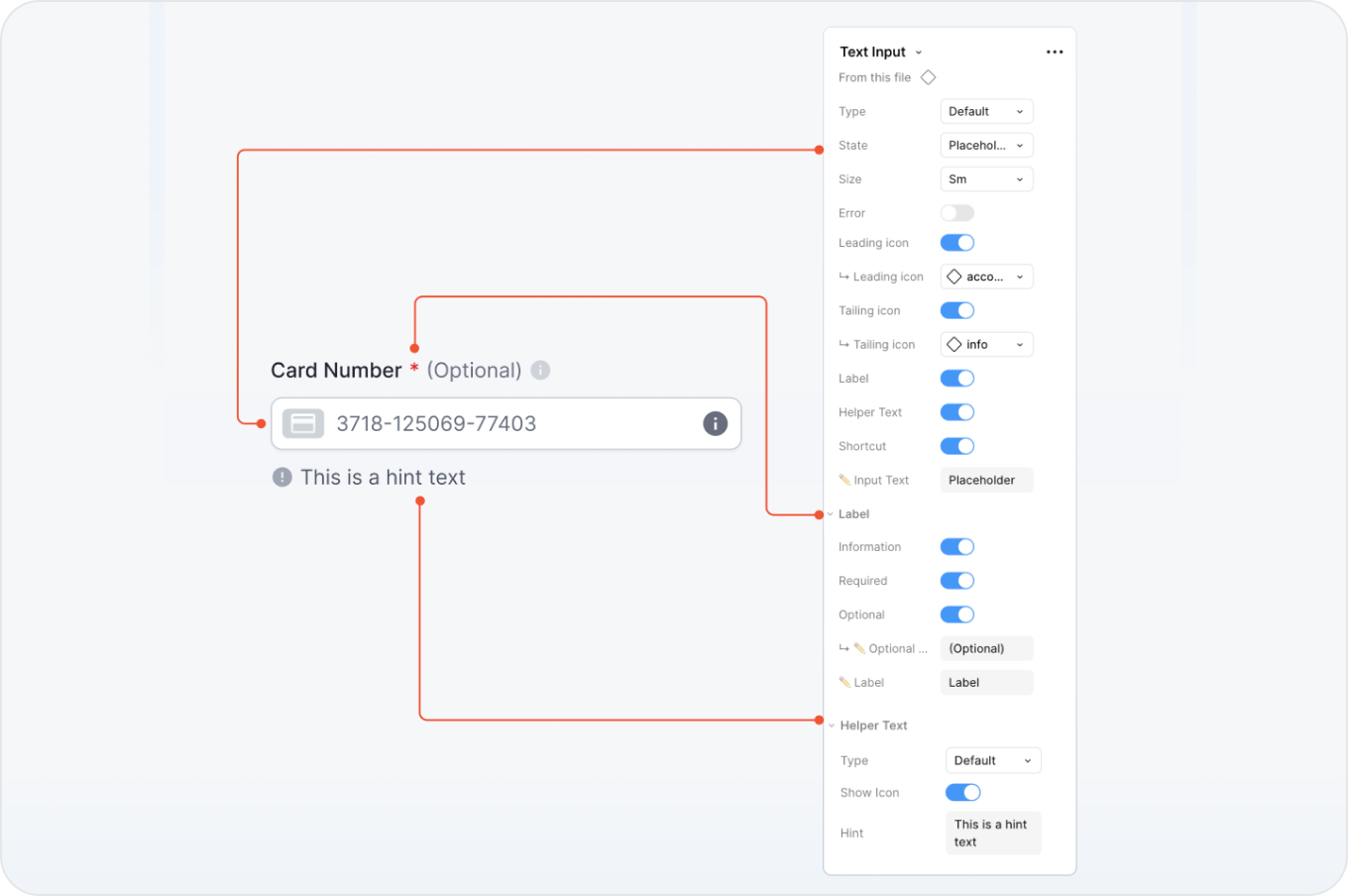The height and width of the screenshot is (896, 1348).
Task: Open the three-dot more options menu
Action: pyautogui.click(x=1055, y=52)
